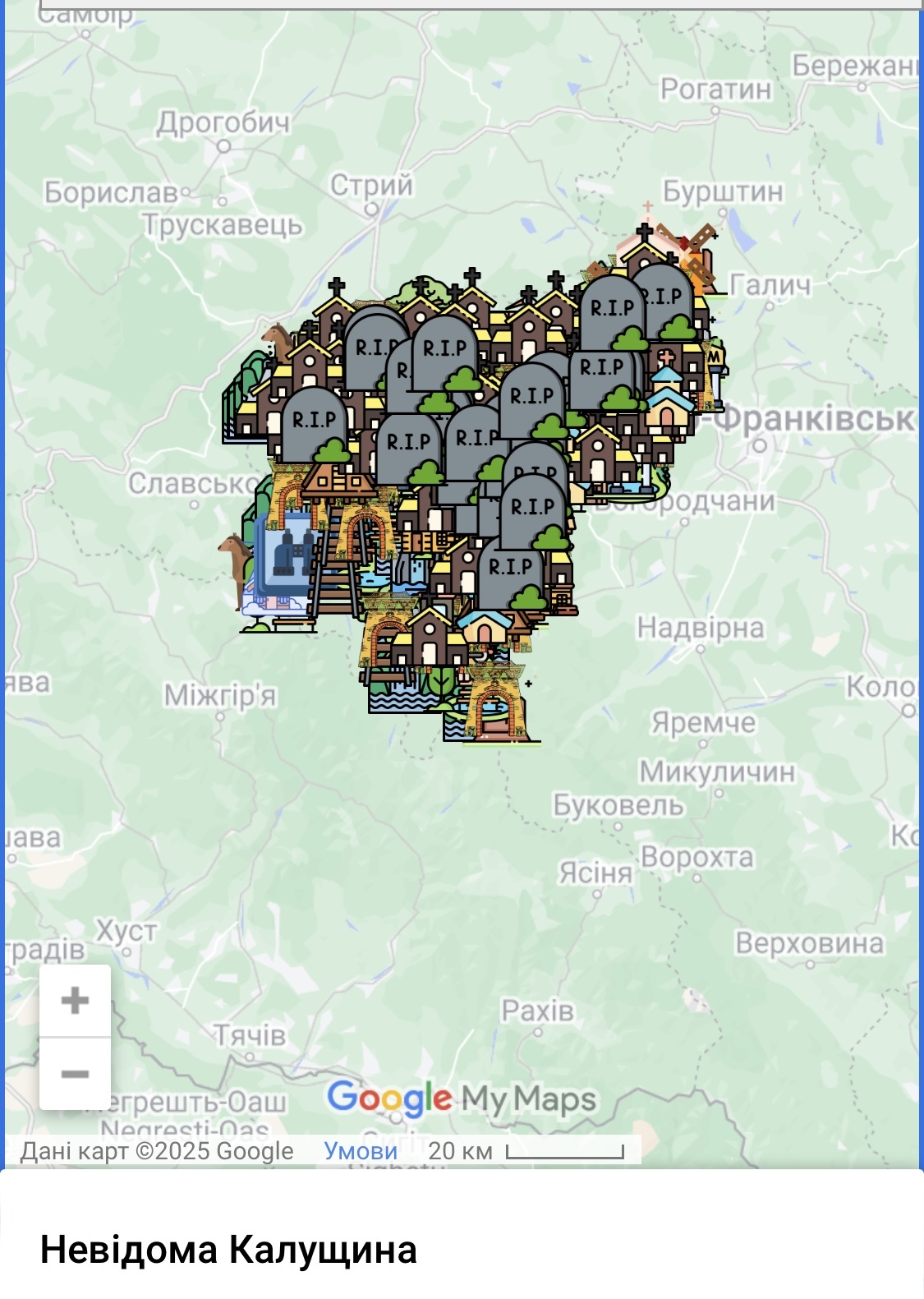924x1299 pixels.
Task: Click the Хуст city label
Action: (126, 931)
